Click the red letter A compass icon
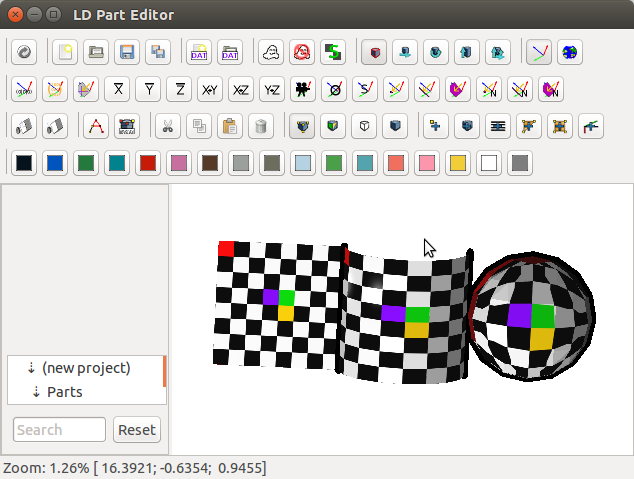The image size is (634, 479). [96, 126]
